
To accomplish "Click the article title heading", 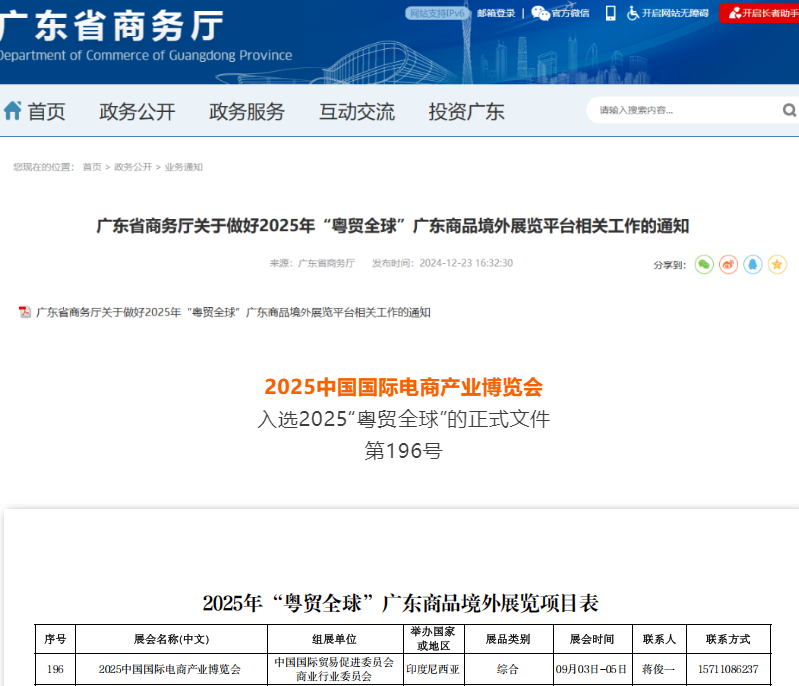I will tap(392, 226).
